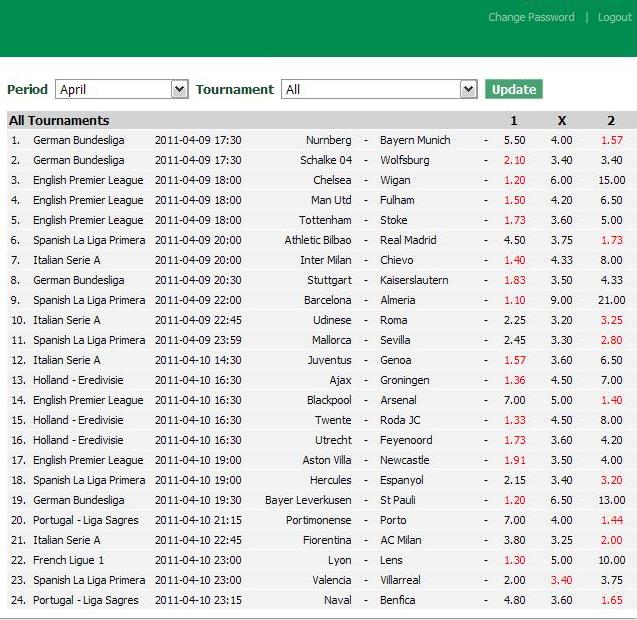Click odds 1.44 for Porto

611,520
